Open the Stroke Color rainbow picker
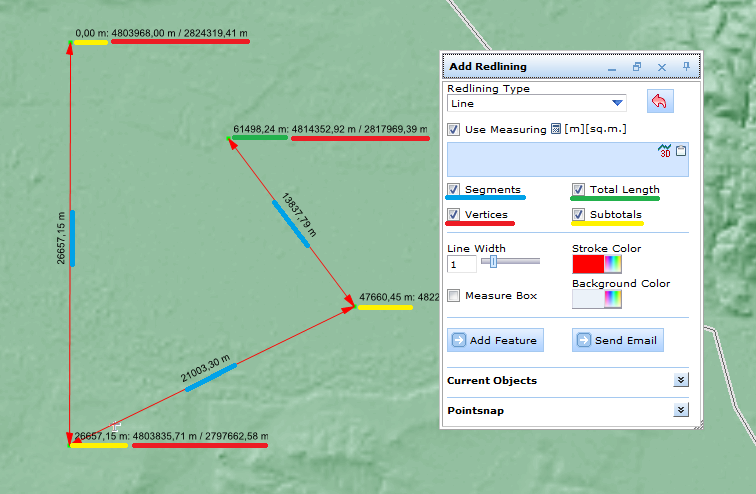 [x=613, y=264]
